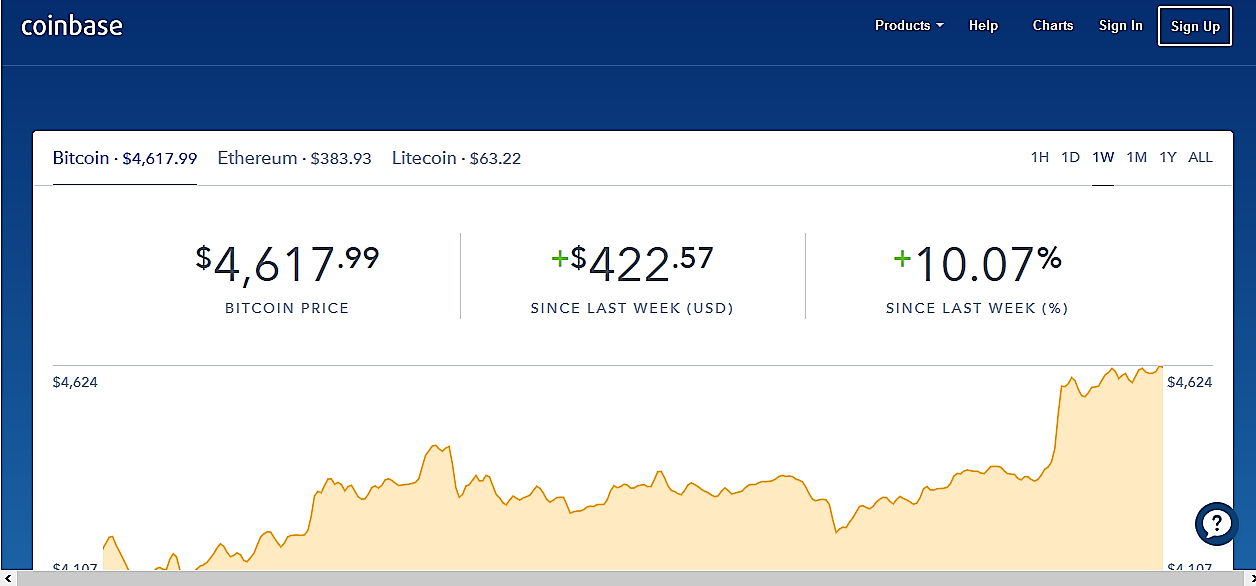Select the 1H time range

coord(1040,157)
